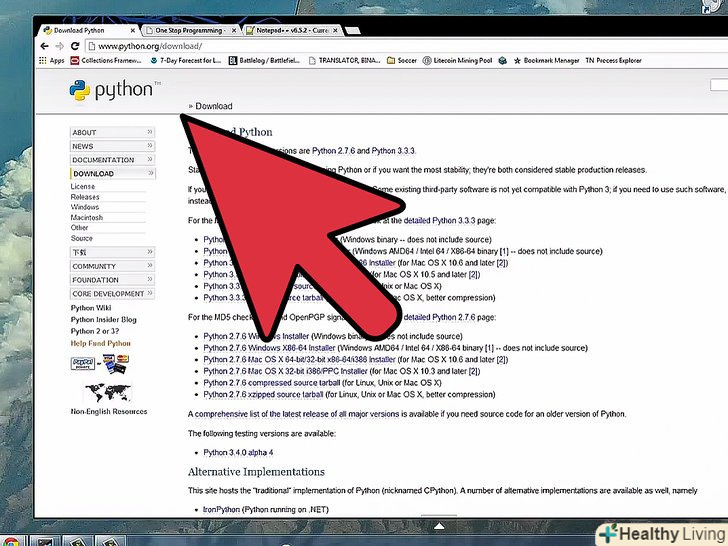Open the DOCUMENTATION sidebar menu
Screen dimensions: 728x546
click(x=112, y=160)
